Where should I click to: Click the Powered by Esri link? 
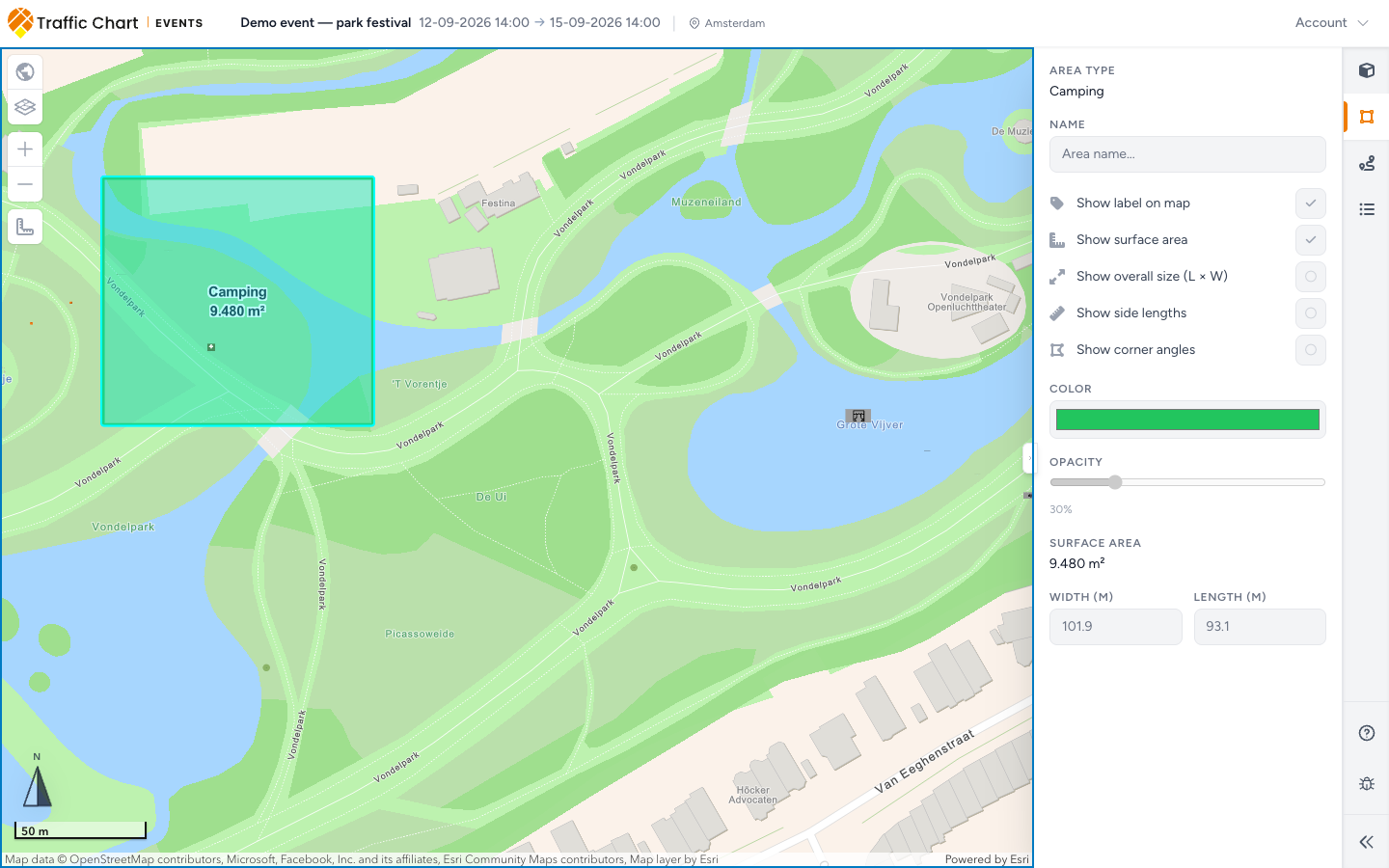point(987,859)
